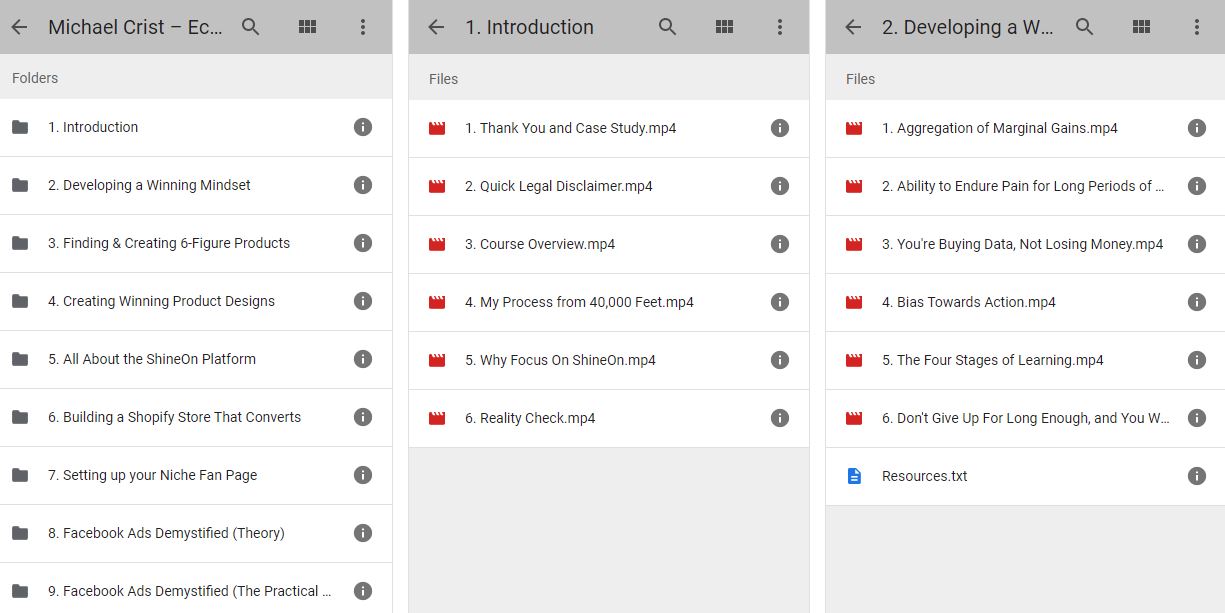Open the 1. Introduction folder

click(196, 127)
